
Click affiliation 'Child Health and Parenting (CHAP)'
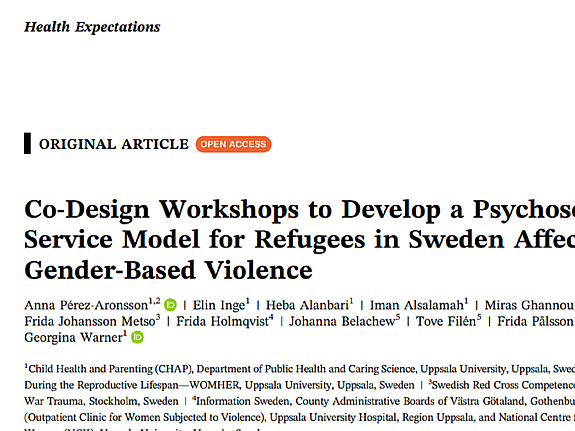click(x=110, y=369)
